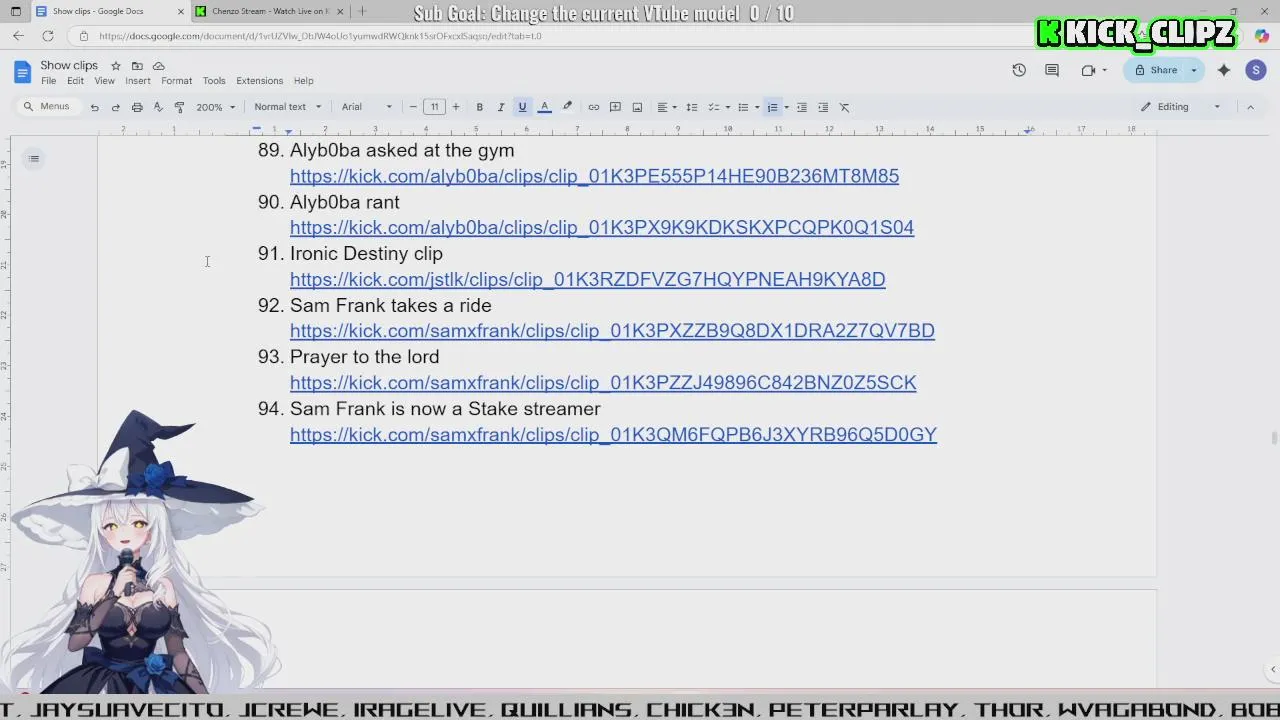Open the Help menu
The image size is (1280, 720).
click(303, 81)
